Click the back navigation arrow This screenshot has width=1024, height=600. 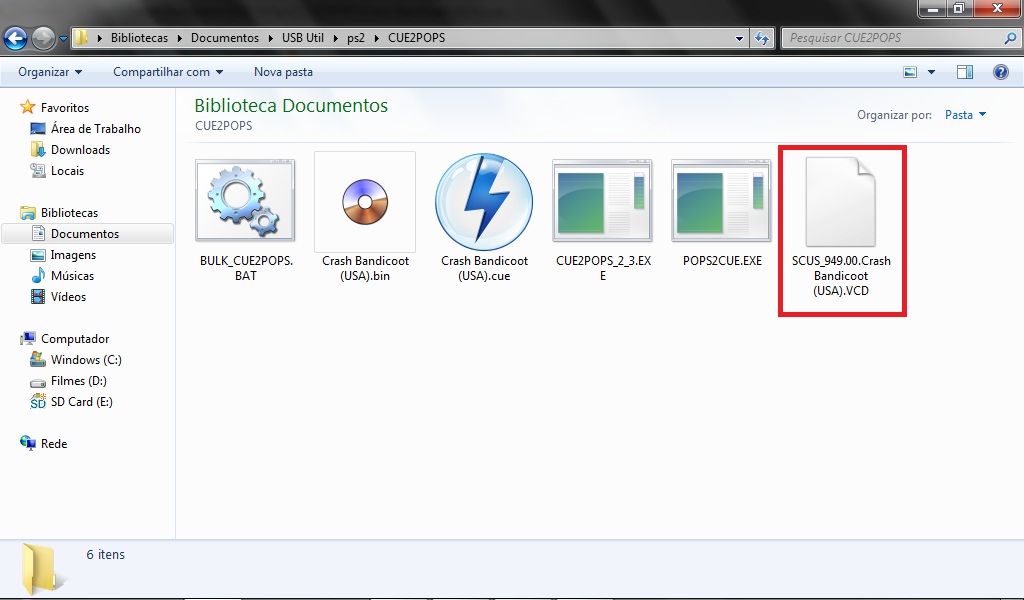click(16, 39)
